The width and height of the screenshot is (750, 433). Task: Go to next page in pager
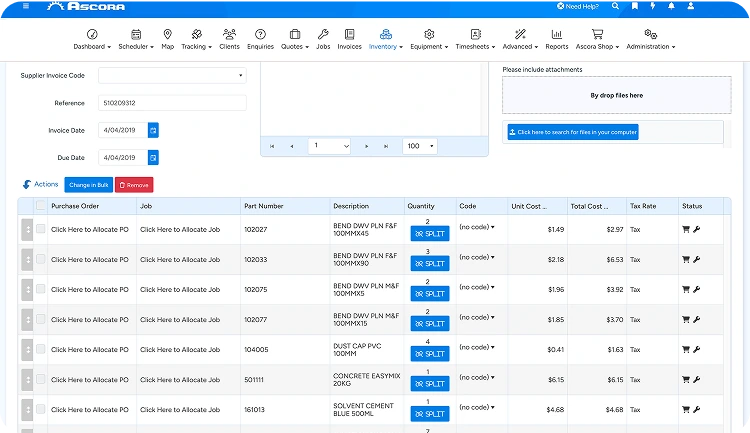click(x=366, y=146)
